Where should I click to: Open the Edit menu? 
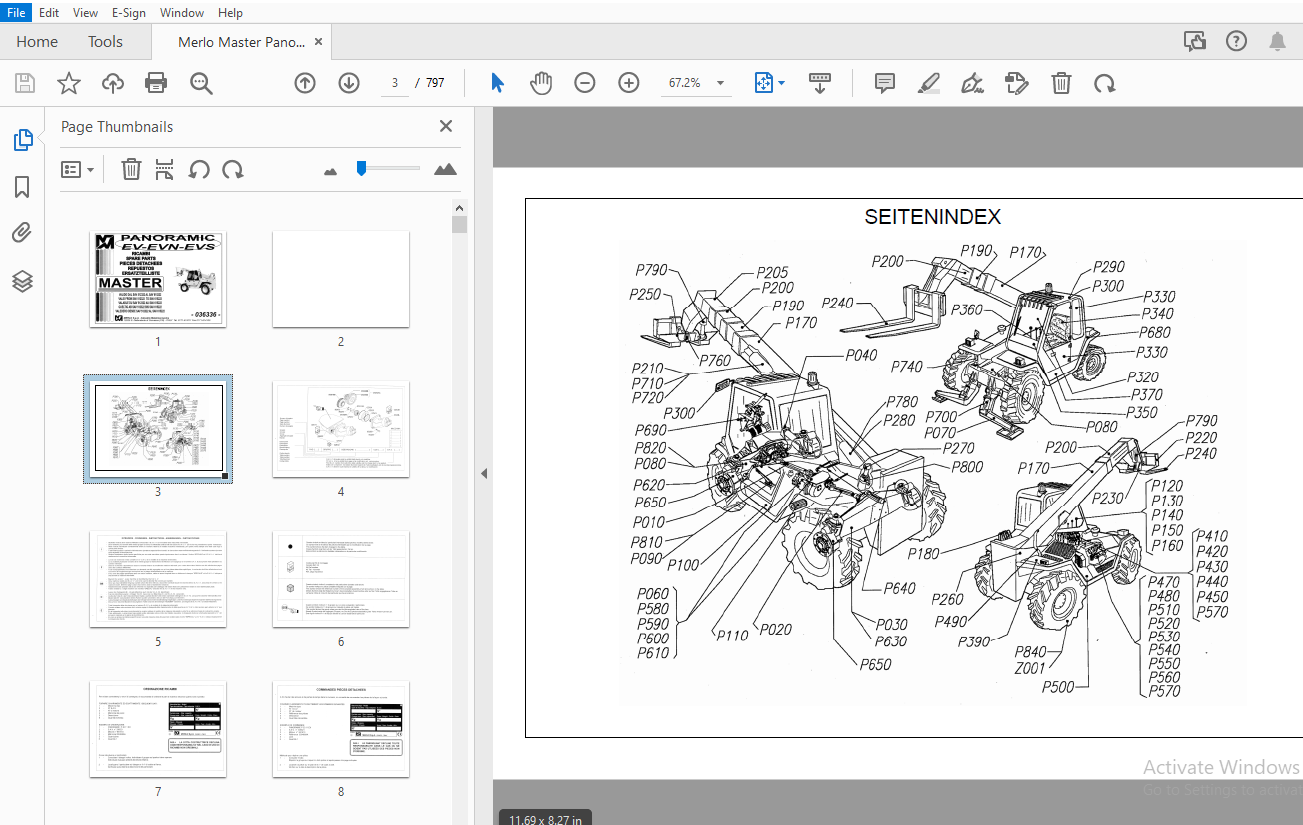coord(48,12)
